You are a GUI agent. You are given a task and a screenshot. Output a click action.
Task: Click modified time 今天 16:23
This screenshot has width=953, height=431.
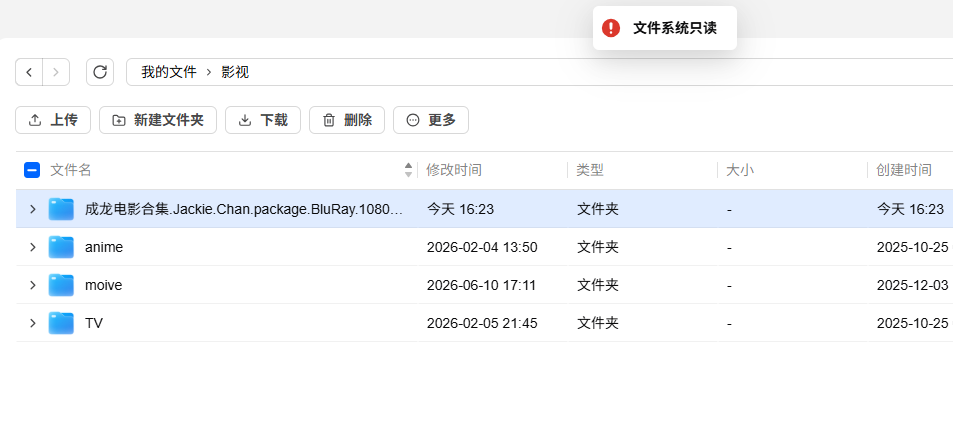[x=460, y=210]
